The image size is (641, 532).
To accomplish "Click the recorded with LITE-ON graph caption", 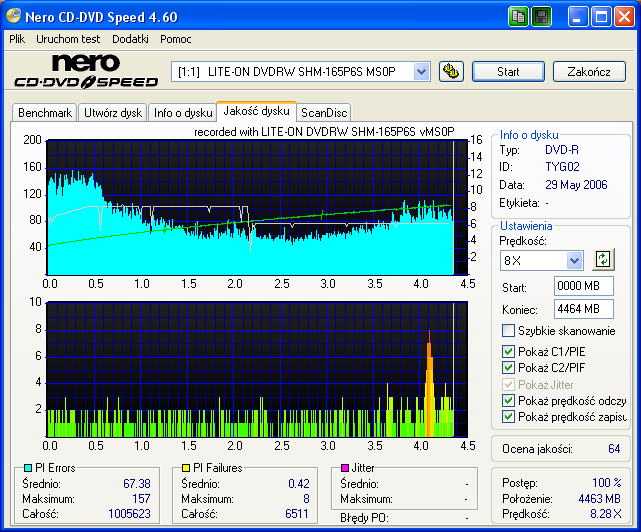I will coord(324,132).
